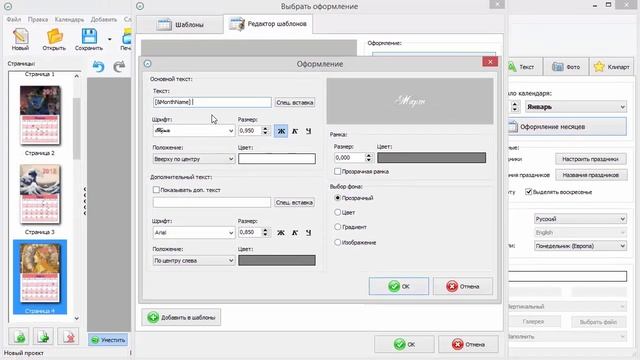This screenshot has width=640, height=360.
Task: Click the {$MonthName} text field
Action: (212, 102)
